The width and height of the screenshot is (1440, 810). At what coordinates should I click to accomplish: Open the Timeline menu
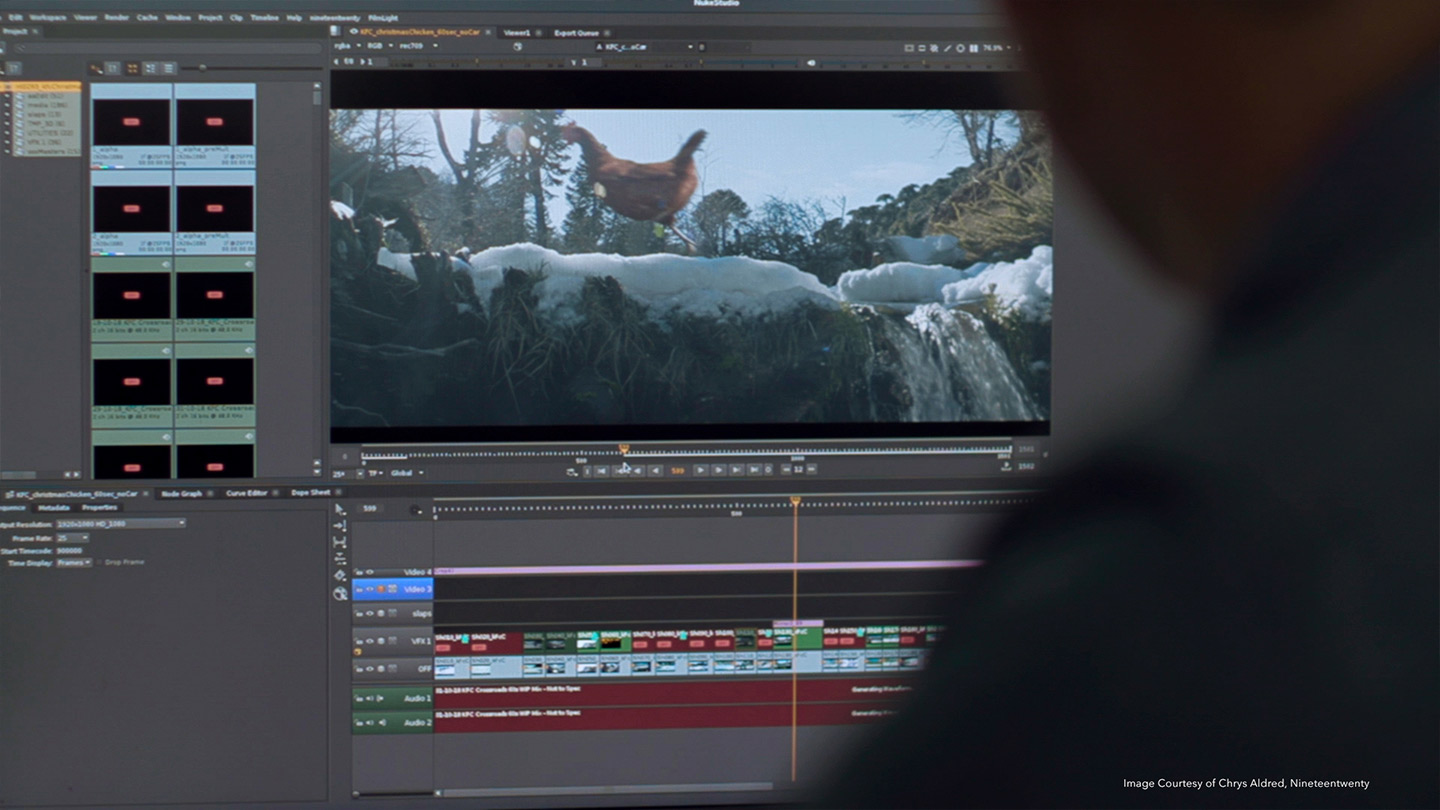tap(264, 17)
